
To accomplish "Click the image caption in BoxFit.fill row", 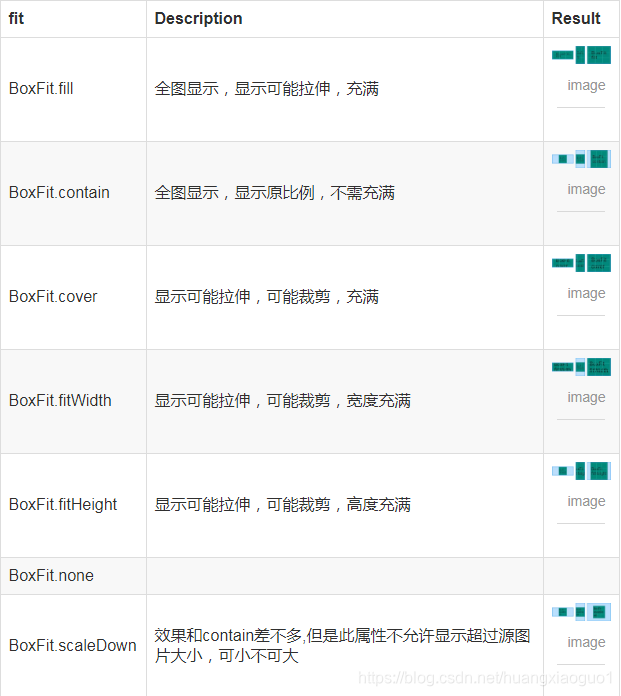I will tap(586, 85).
